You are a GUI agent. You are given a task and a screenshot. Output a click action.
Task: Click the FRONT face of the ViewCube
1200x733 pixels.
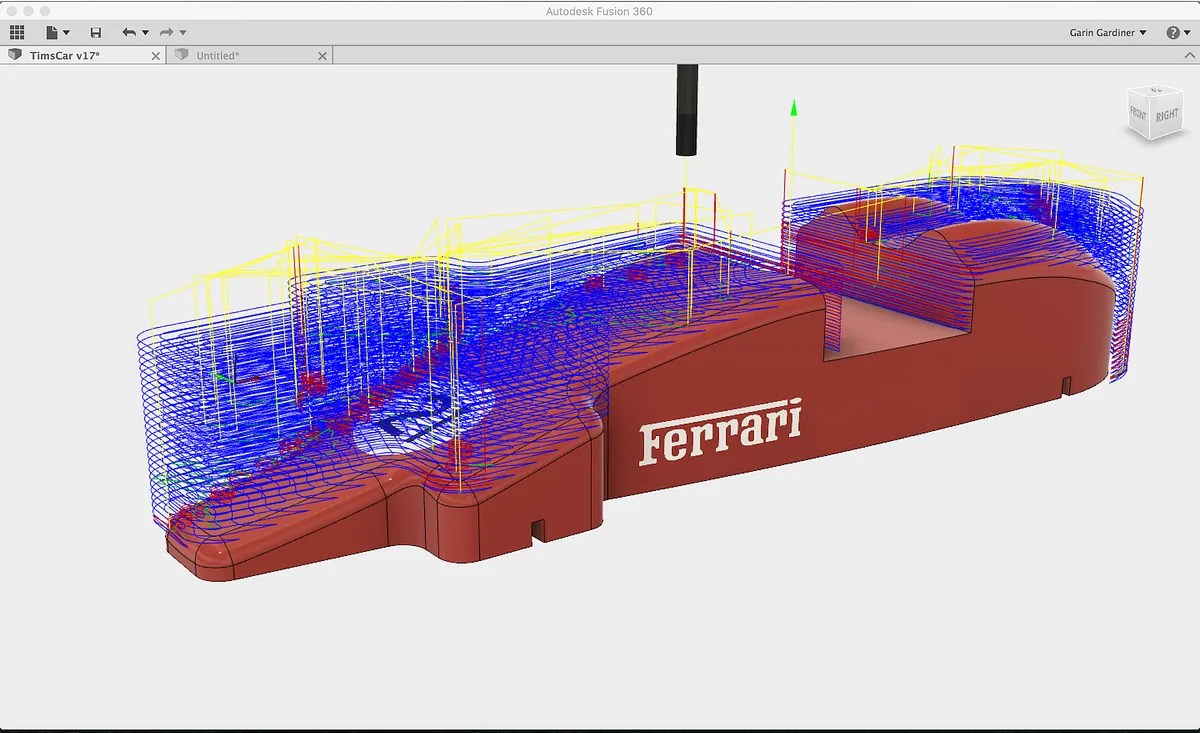(x=1140, y=112)
